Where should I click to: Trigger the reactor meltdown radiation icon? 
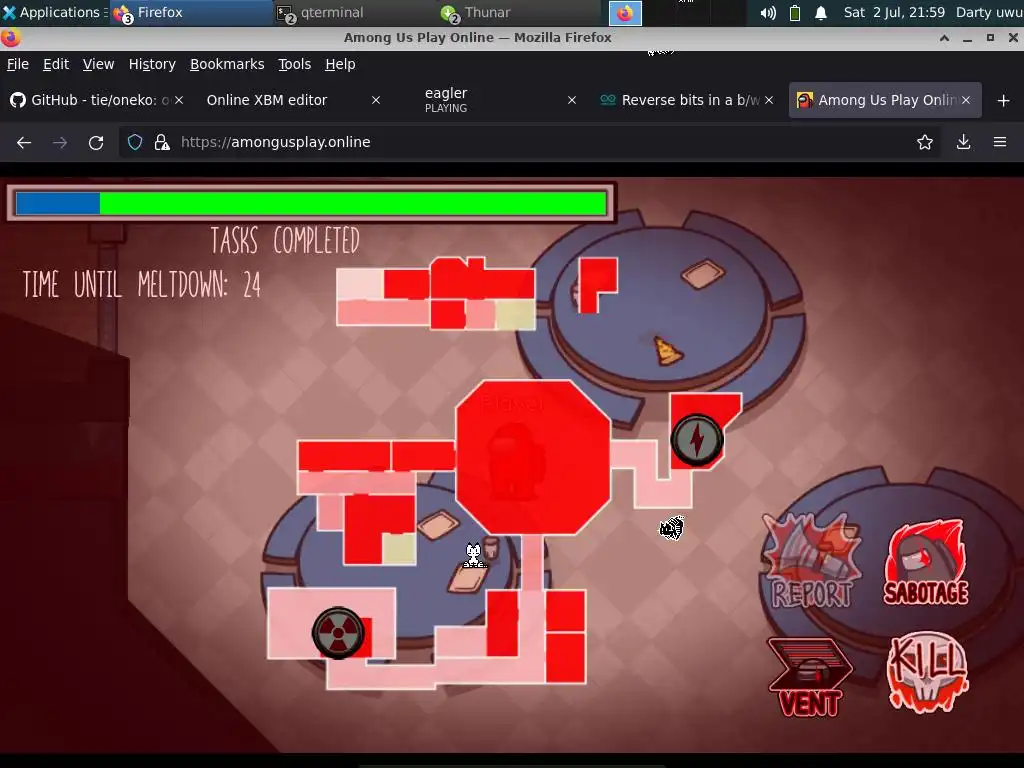[x=338, y=632]
